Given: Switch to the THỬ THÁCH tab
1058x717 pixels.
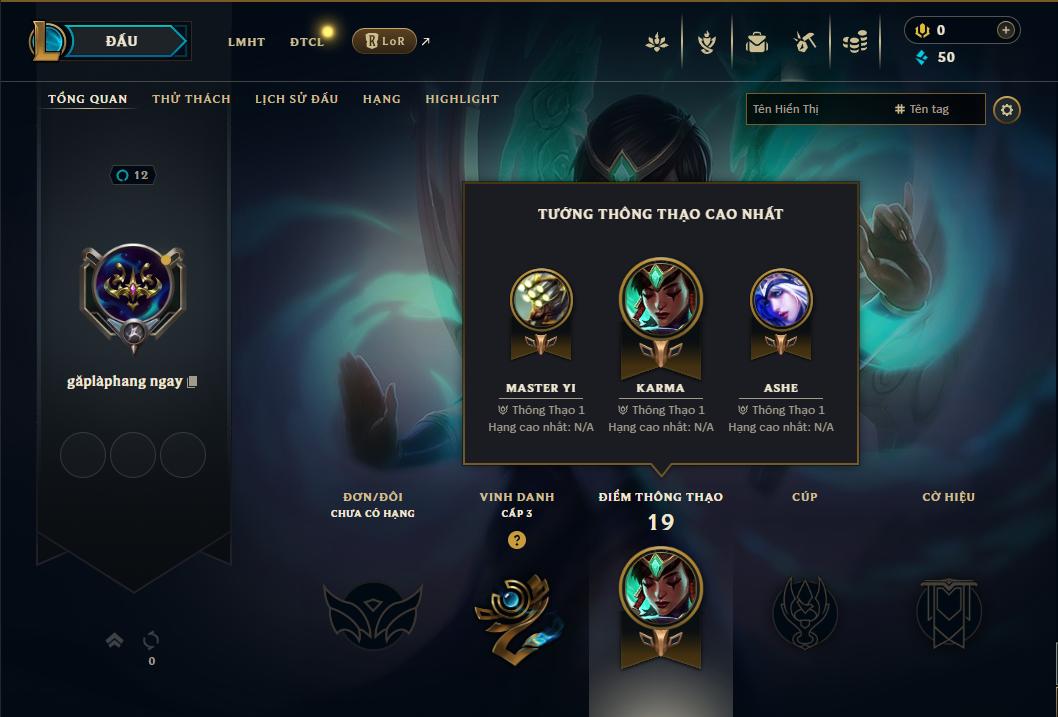Looking at the screenshot, I should pos(192,99).
